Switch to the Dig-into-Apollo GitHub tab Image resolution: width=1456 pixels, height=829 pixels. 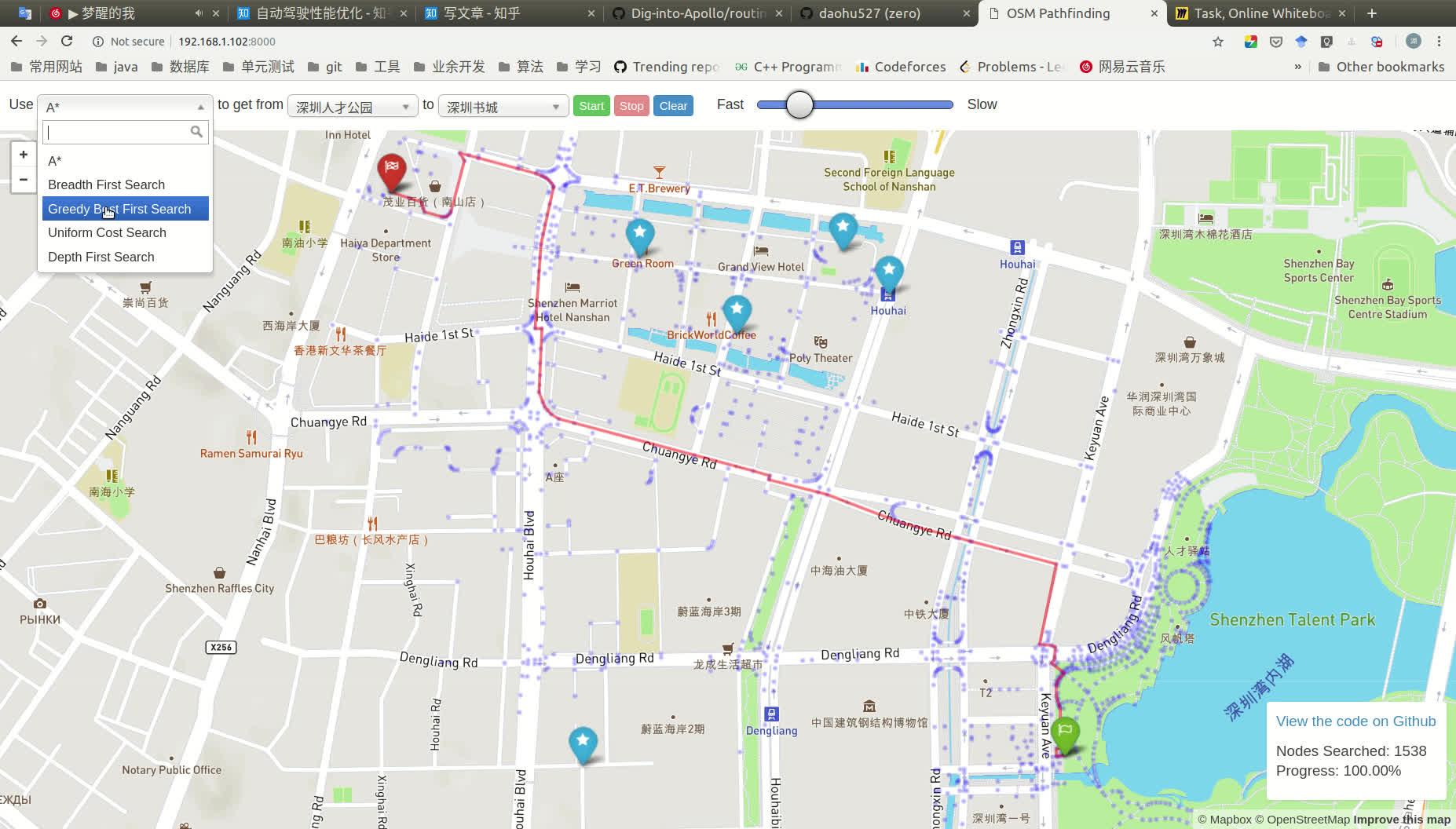point(697,13)
